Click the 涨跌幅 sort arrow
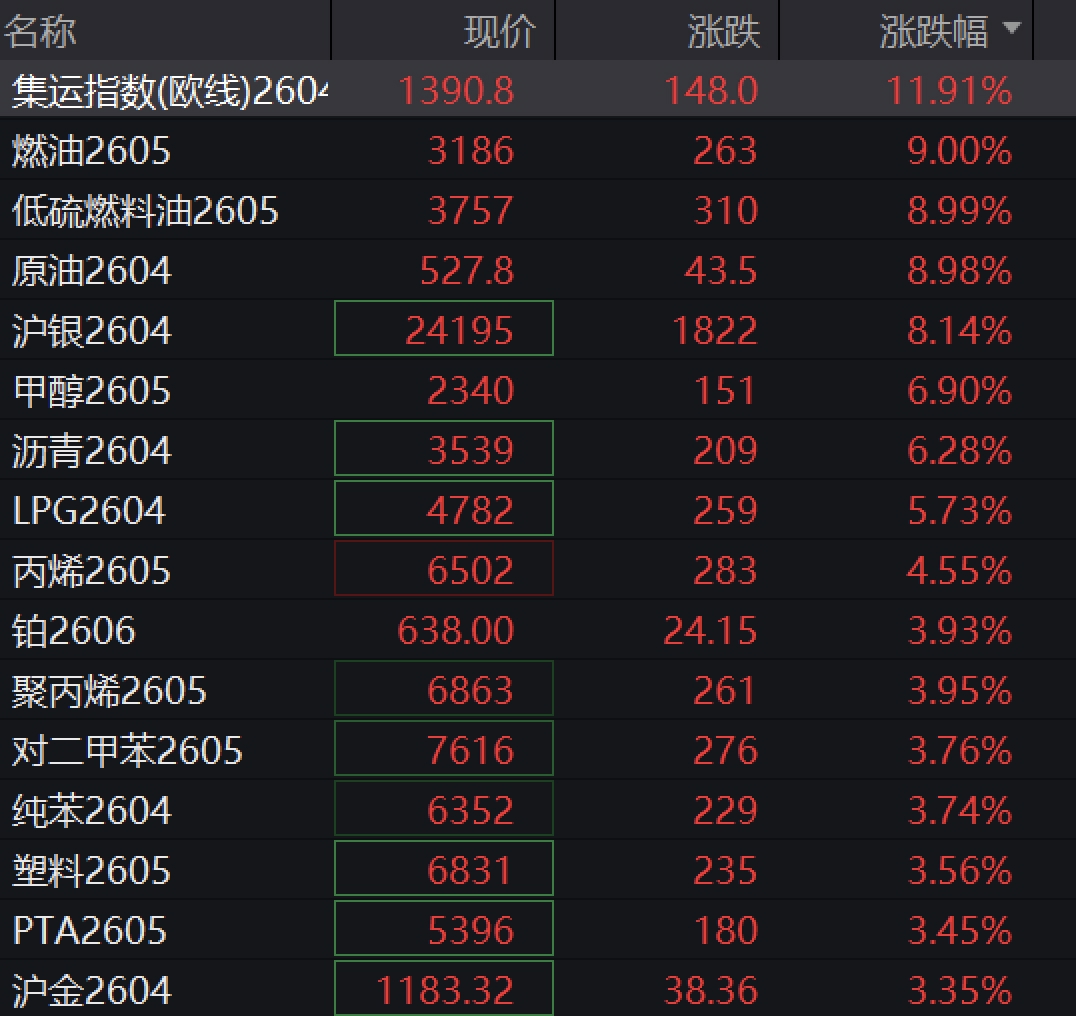The height and width of the screenshot is (1016, 1076). [1011, 30]
